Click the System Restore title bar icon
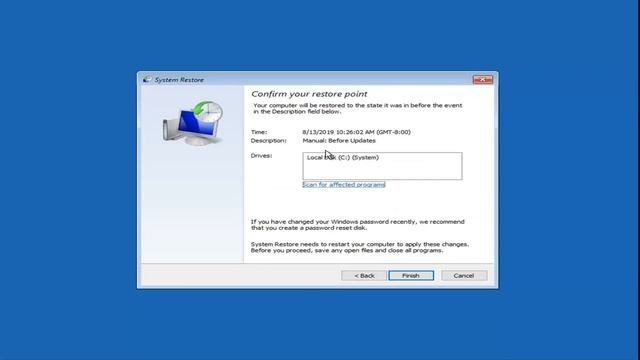This screenshot has width=640, height=360. pos(147,79)
